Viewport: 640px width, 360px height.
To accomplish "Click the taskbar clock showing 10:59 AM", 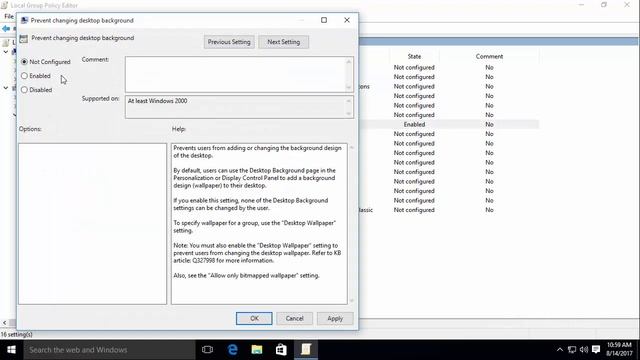I will click(x=619, y=350).
